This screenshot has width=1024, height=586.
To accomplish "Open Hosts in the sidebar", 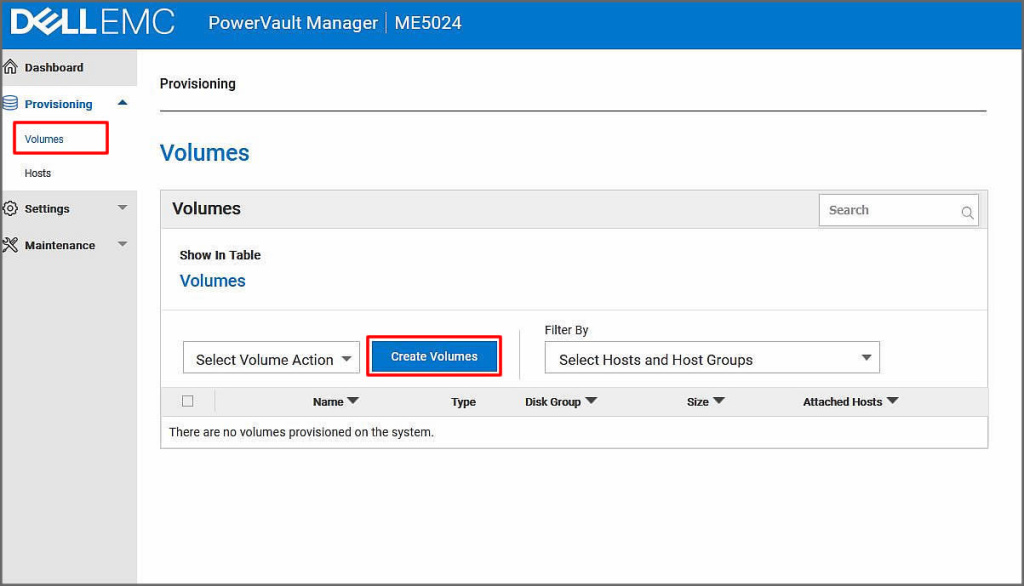I will pos(38,173).
